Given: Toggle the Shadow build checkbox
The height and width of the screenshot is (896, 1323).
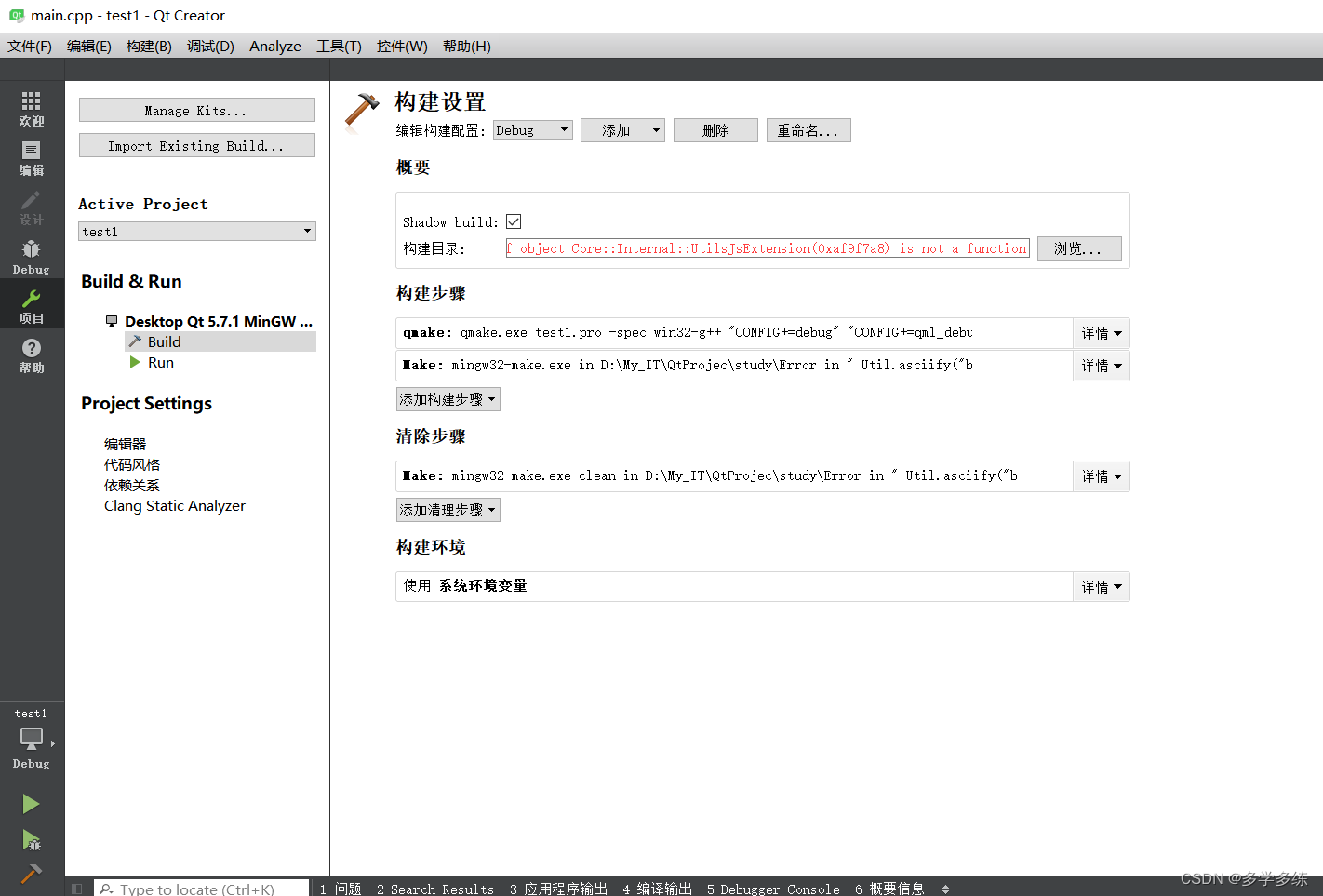Looking at the screenshot, I should [514, 221].
